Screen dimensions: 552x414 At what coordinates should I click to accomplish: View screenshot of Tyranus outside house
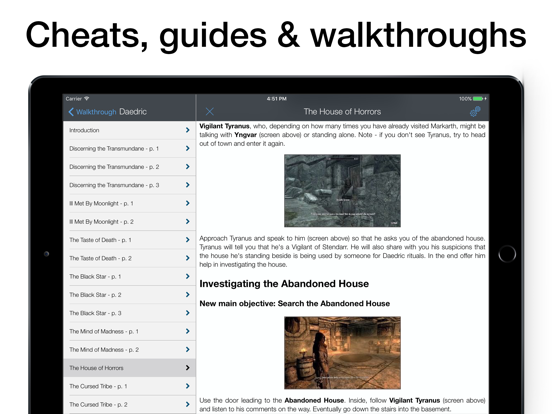click(x=343, y=191)
